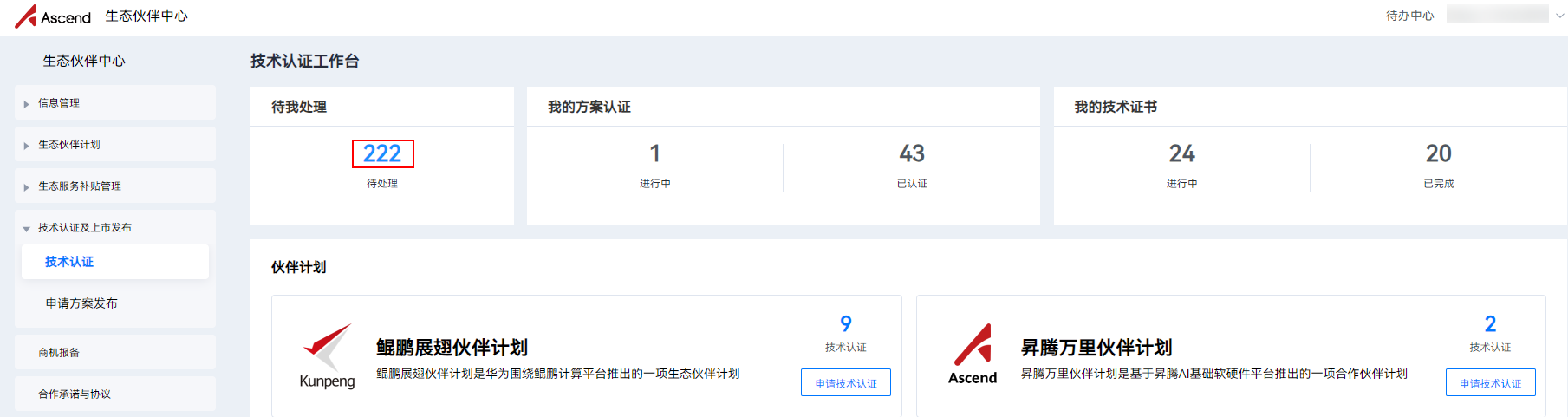The height and width of the screenshot is (417, 1568).
Task: Click the Kunpeng logo in partner card
Action: pos(327,356)
